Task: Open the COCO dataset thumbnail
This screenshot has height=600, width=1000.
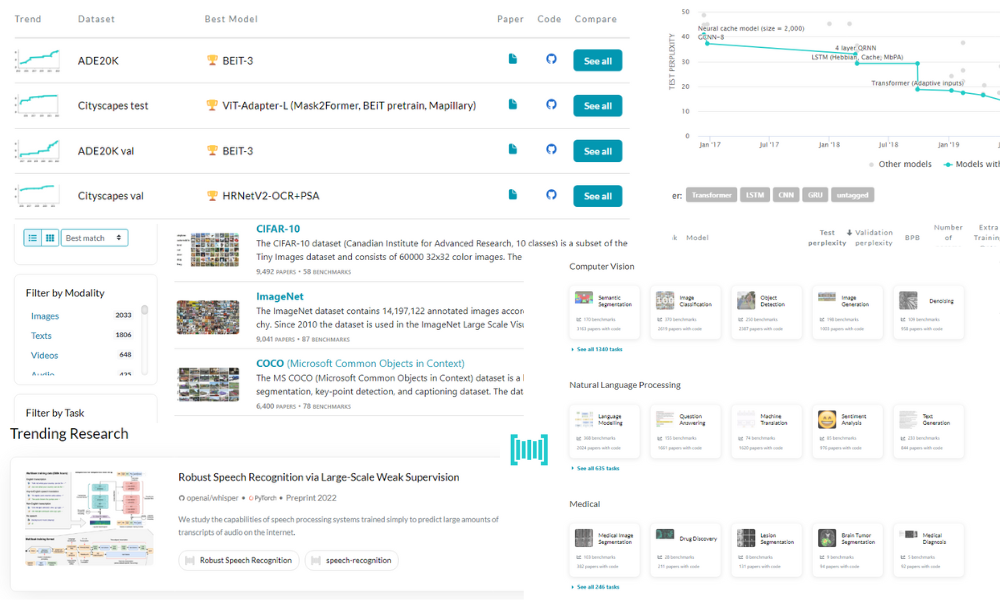Action: tap(208, 384)
